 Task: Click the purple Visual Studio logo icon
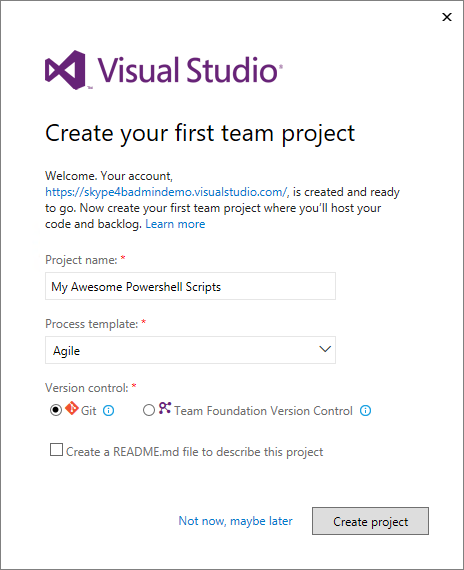(65, 70)
